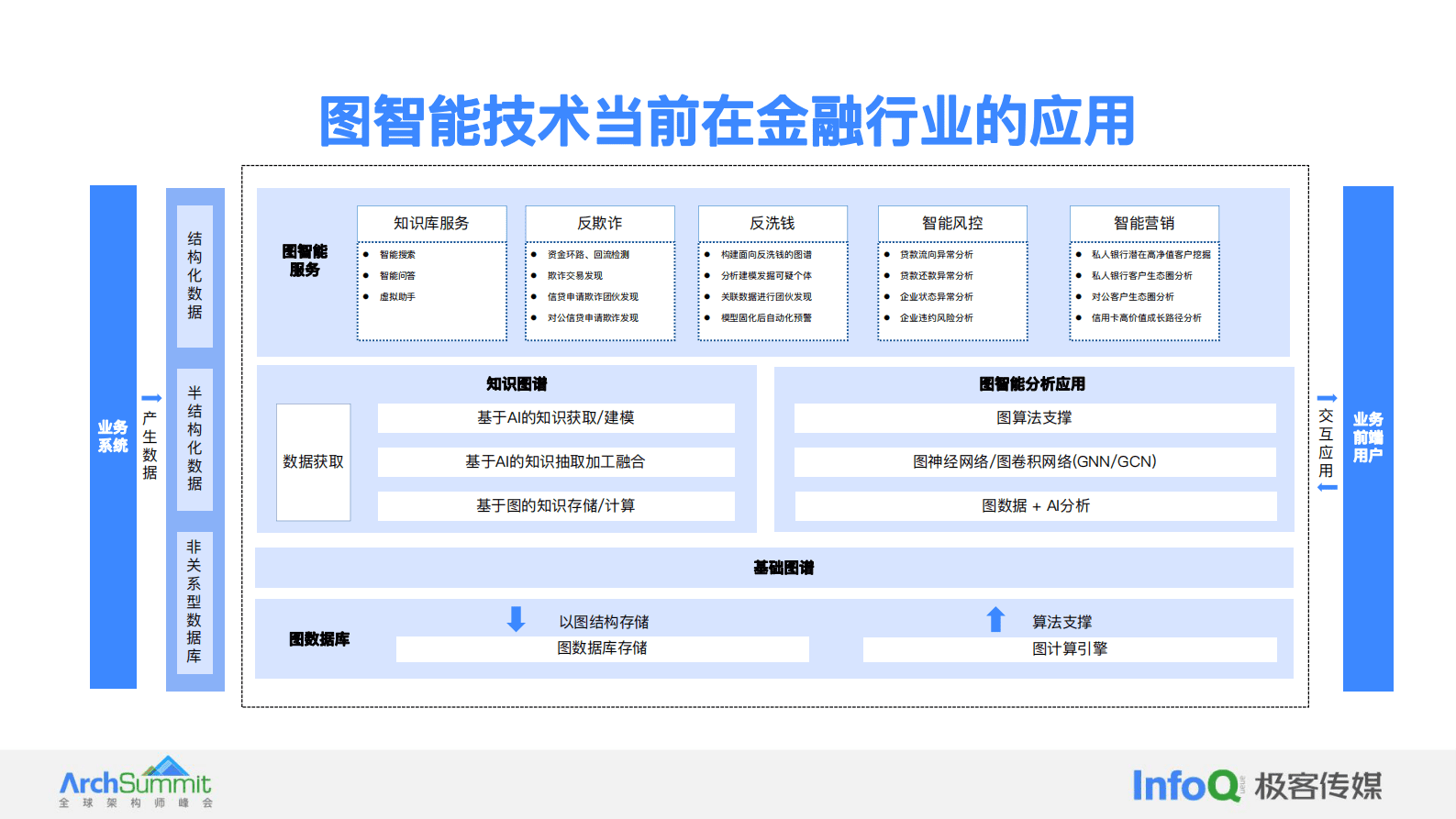Select the 业务系统 blue block
1456x819 pixels.
113,437
